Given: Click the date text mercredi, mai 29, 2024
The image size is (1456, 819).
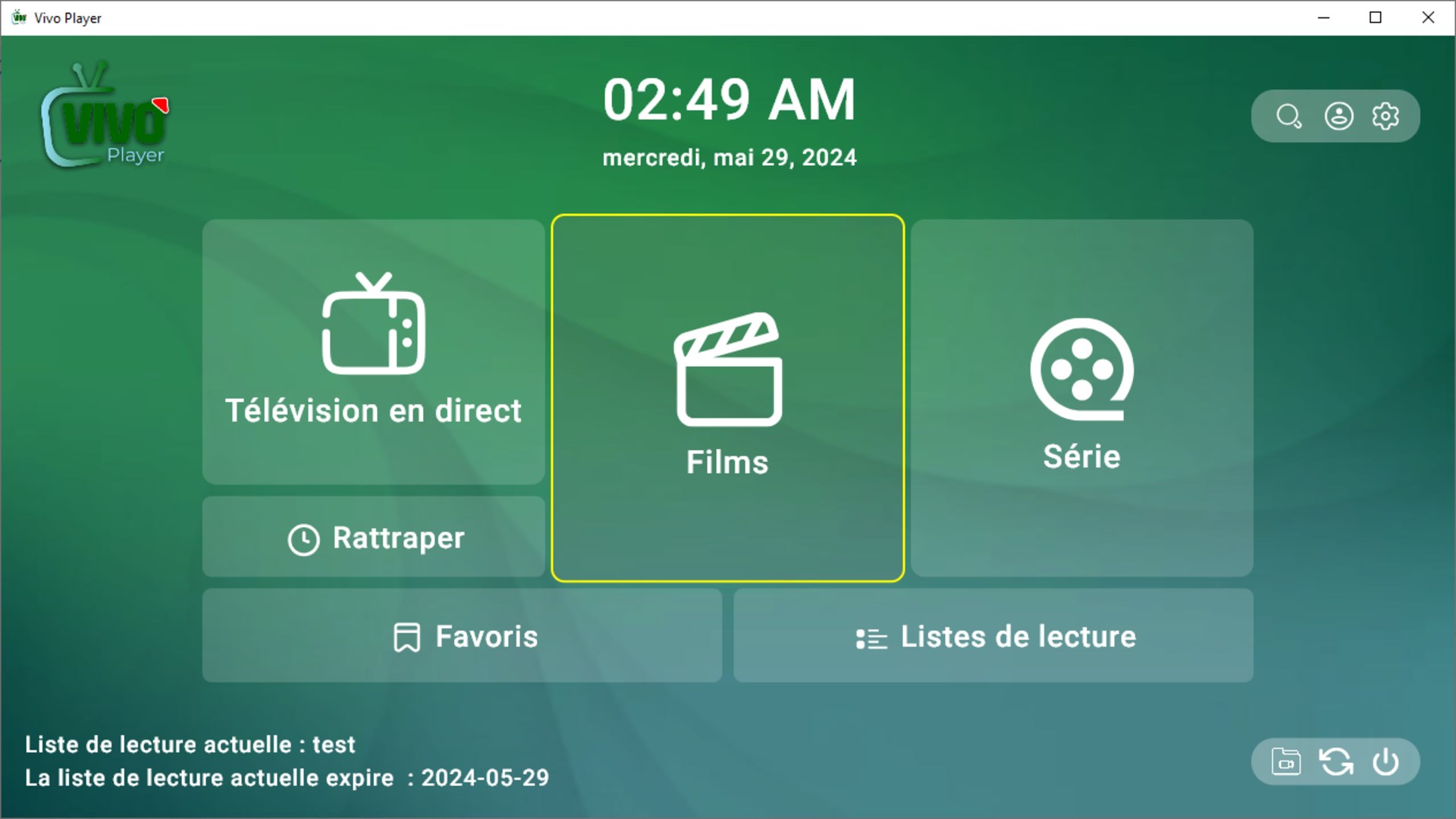Looking at the screenshot, I should coord(729,158).
